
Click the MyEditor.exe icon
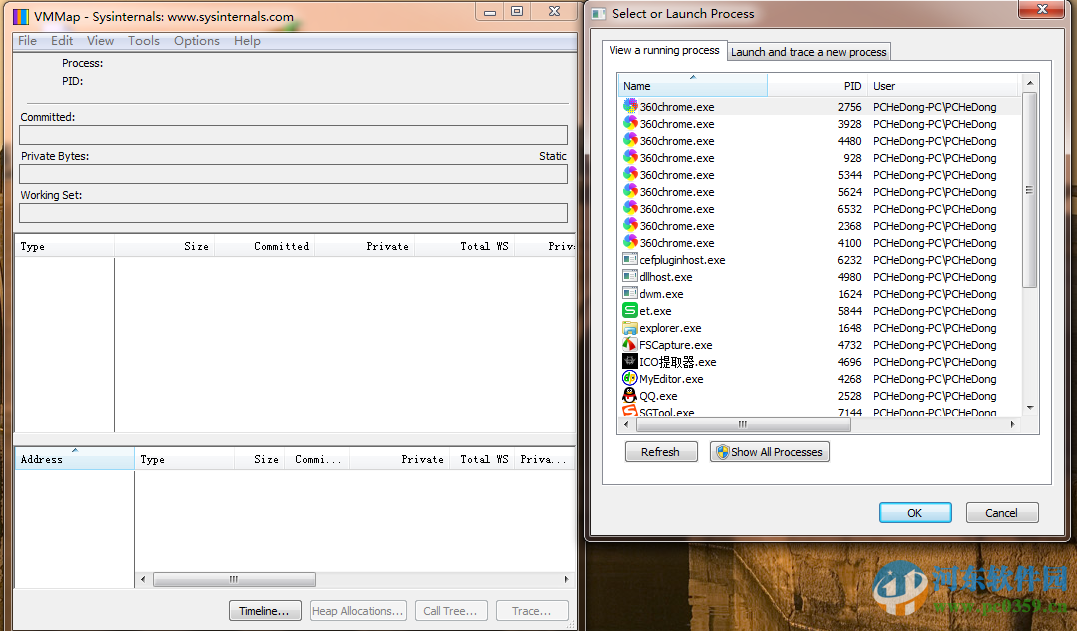pyautogui.click(x=630, y=378)
